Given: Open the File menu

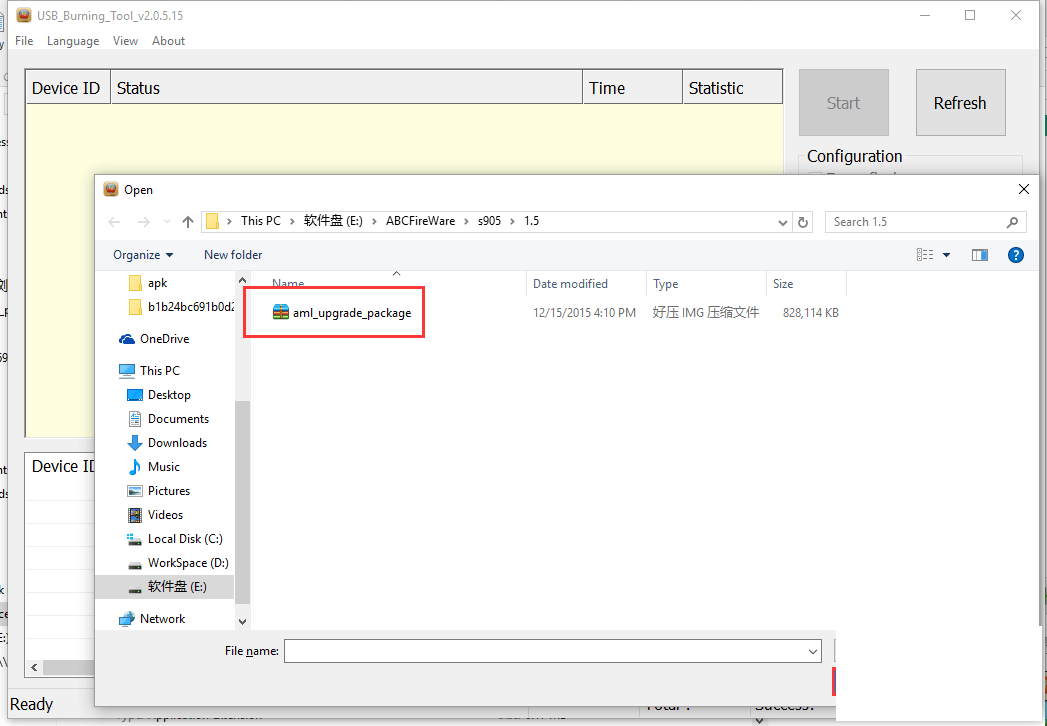Looking at the screenshot, I should tap(24, 41).
